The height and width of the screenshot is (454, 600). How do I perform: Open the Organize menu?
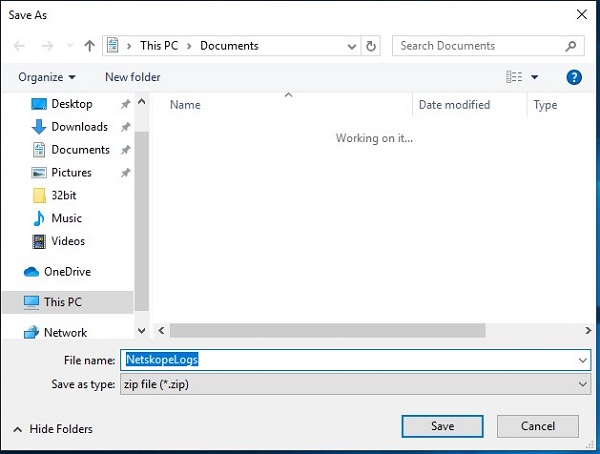tap(47, 77)
